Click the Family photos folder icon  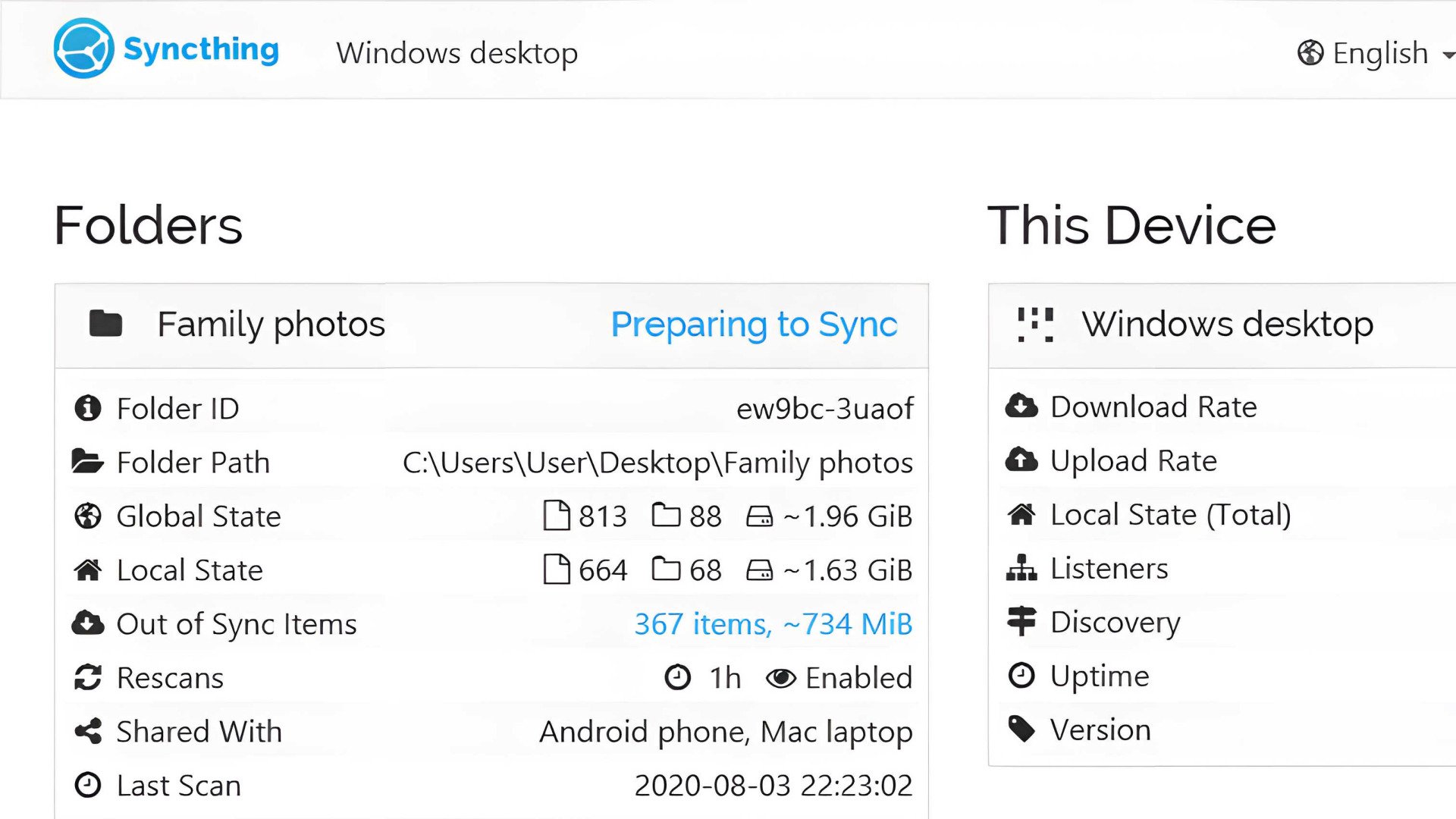coord(105,324)
